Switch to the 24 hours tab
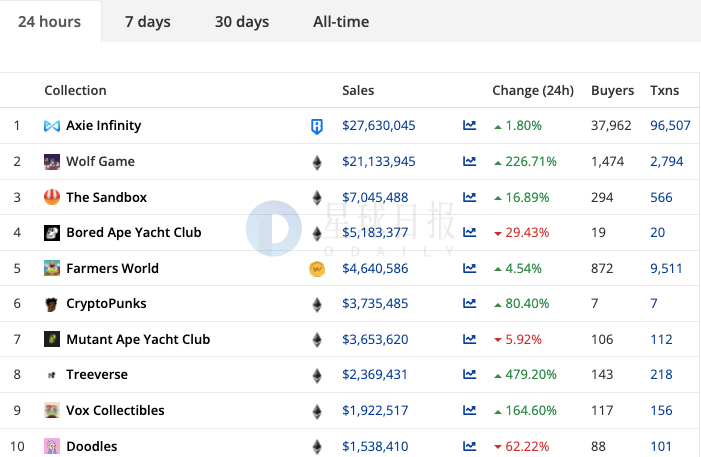 point(50,21)
